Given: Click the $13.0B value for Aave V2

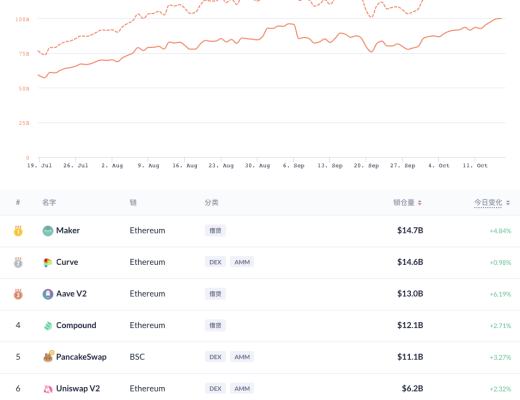Looking at the screenshot, I should point(410,294).
